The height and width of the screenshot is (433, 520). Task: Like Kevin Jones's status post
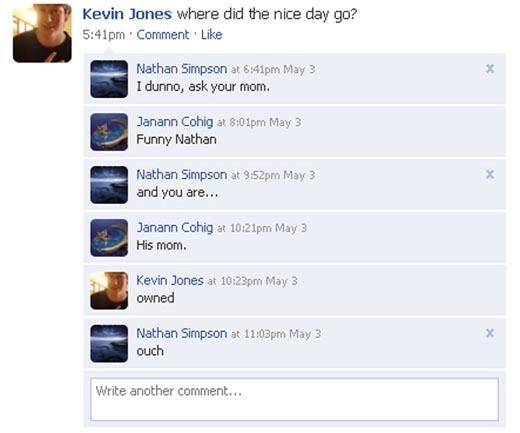click(211, 35)
